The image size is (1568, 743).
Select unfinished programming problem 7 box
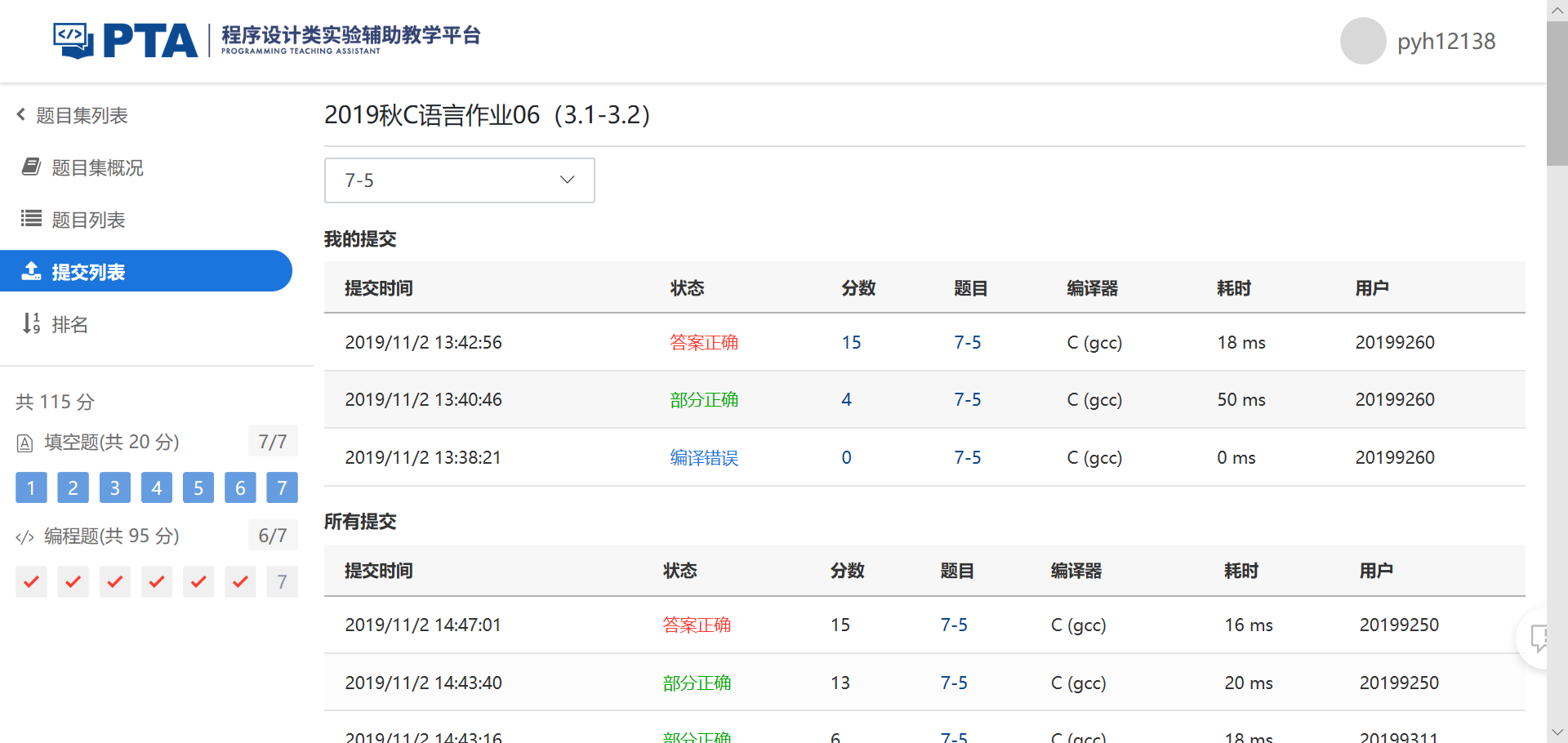(282, 582)
